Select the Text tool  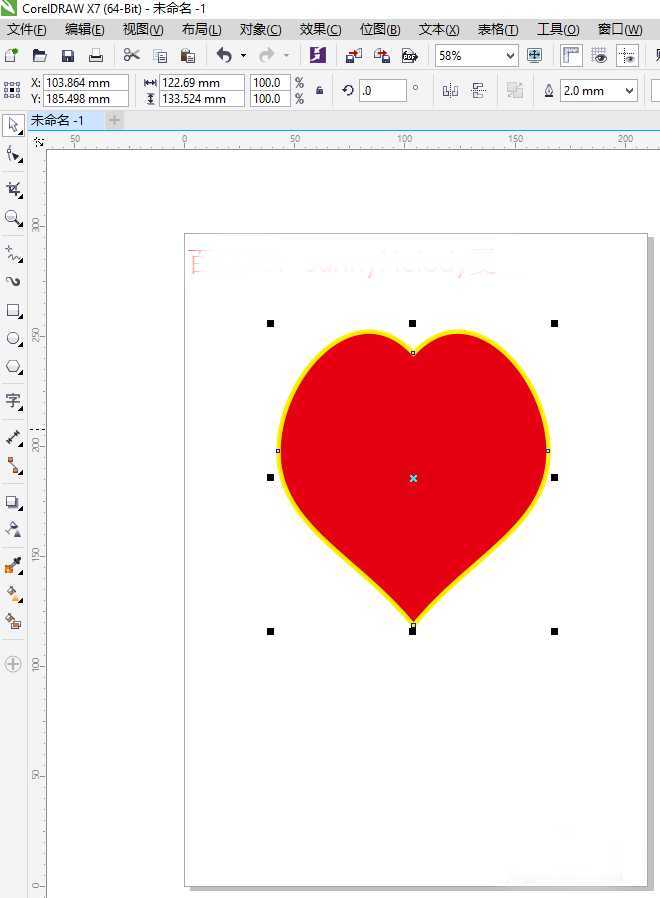(13, 400)
